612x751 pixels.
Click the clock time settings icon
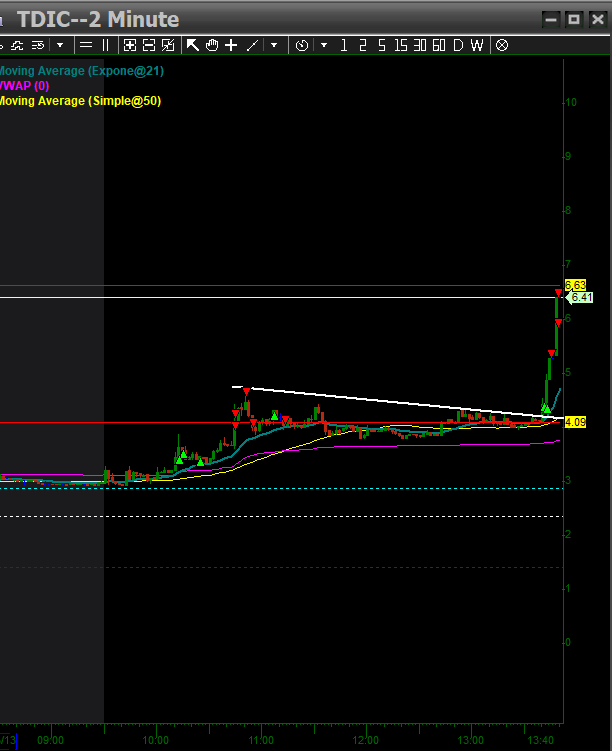(302, 46)
